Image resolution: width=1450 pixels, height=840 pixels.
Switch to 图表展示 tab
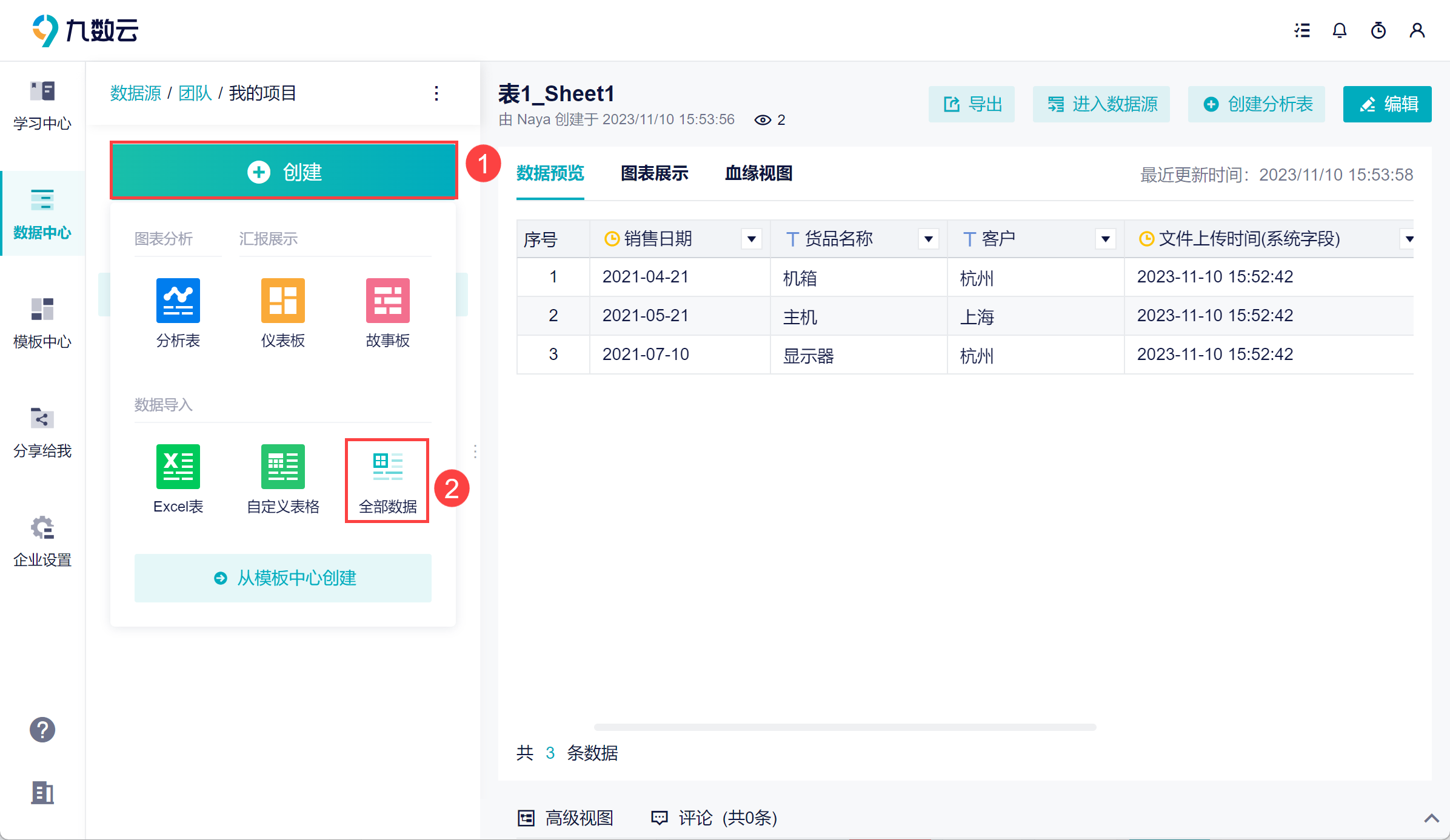pyautogui.click(x=655, y=174)
